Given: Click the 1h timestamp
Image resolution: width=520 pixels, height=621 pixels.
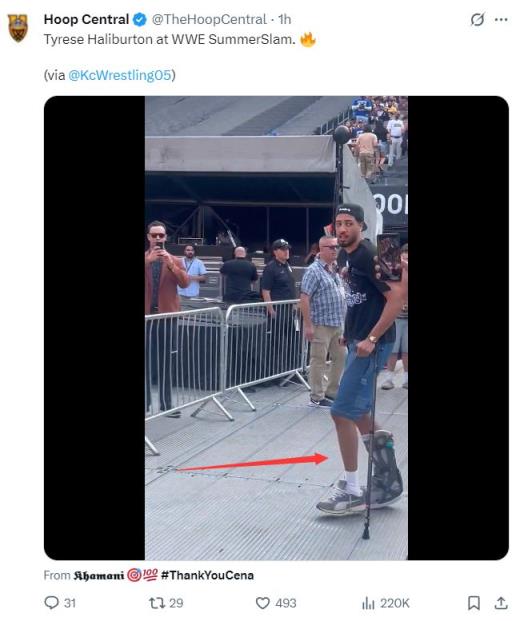Looking at the screenshot, I should [x=284, y=19].
